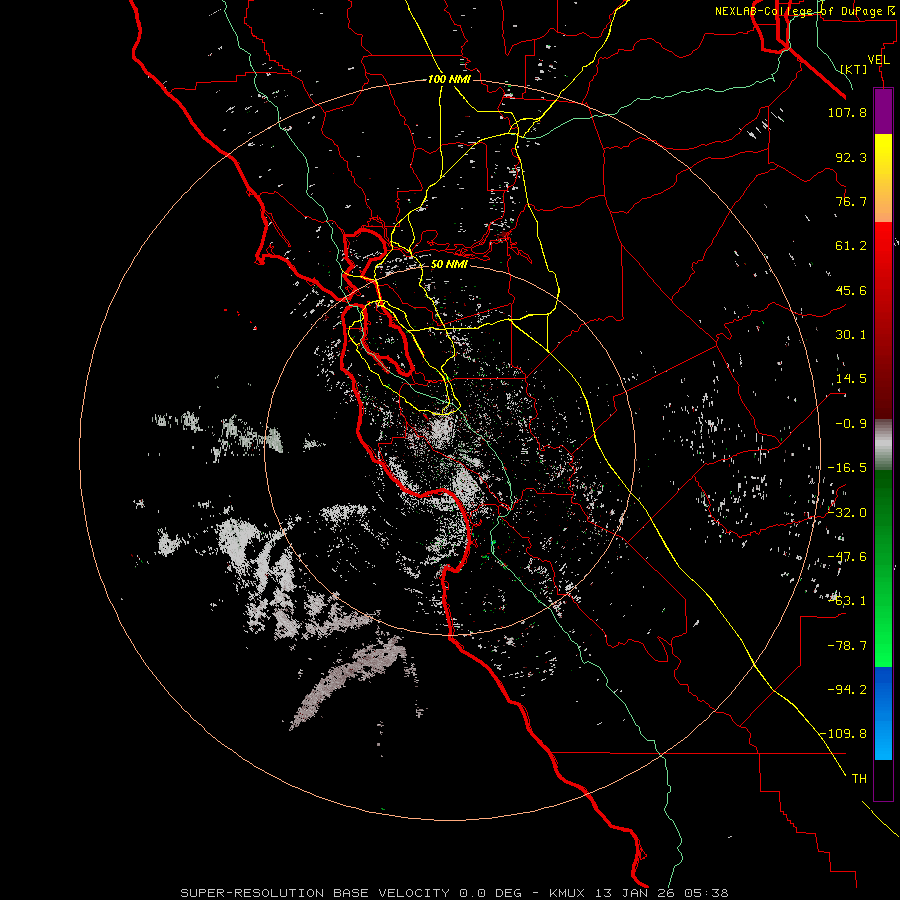Click the 92.3 velocity scale value
Screen dimensions: 900x900
pyautogui.click(x=851, y=157)
